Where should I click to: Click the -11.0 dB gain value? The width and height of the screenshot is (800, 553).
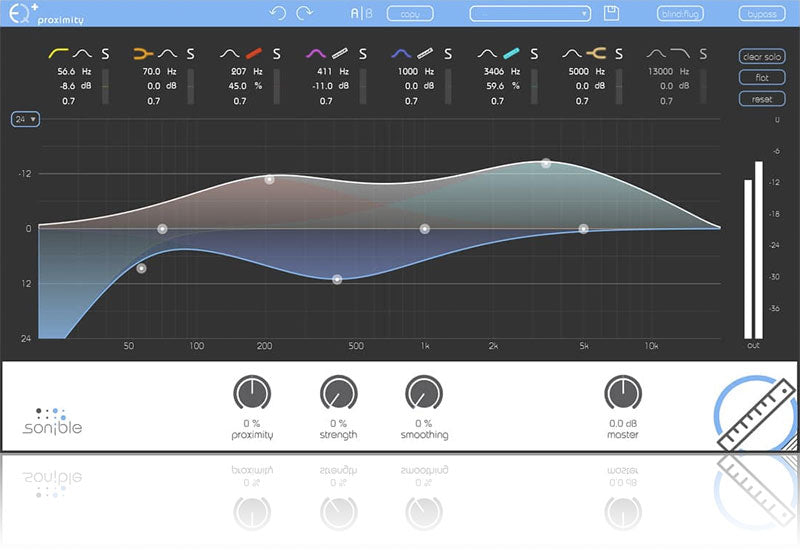point(323,86)
